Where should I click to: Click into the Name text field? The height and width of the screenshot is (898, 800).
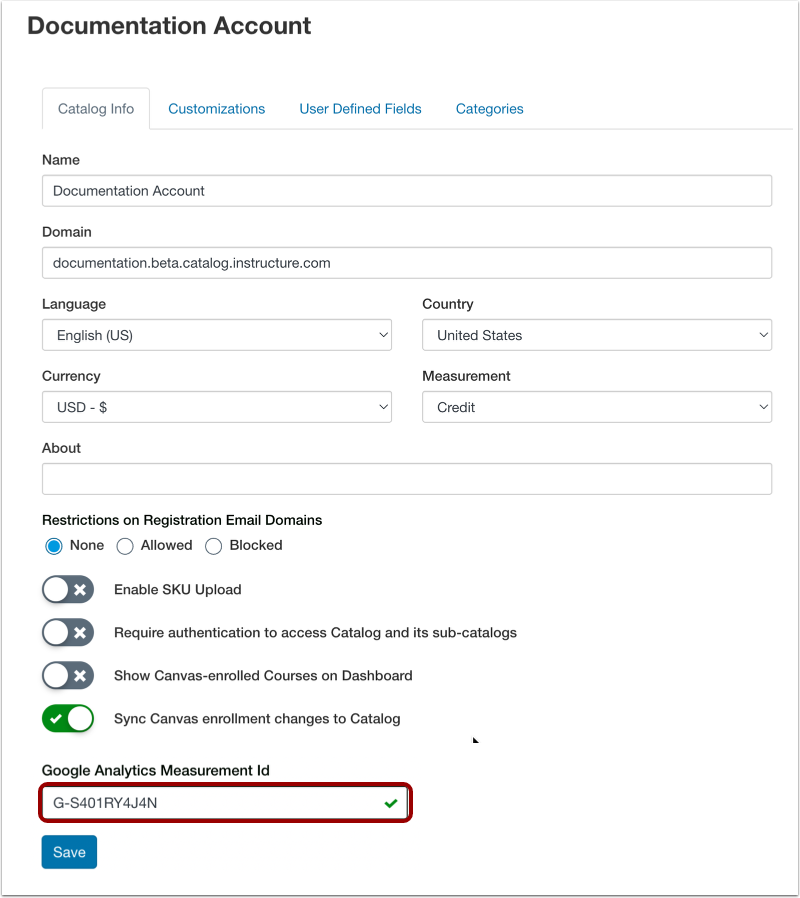tap(407, 191)
